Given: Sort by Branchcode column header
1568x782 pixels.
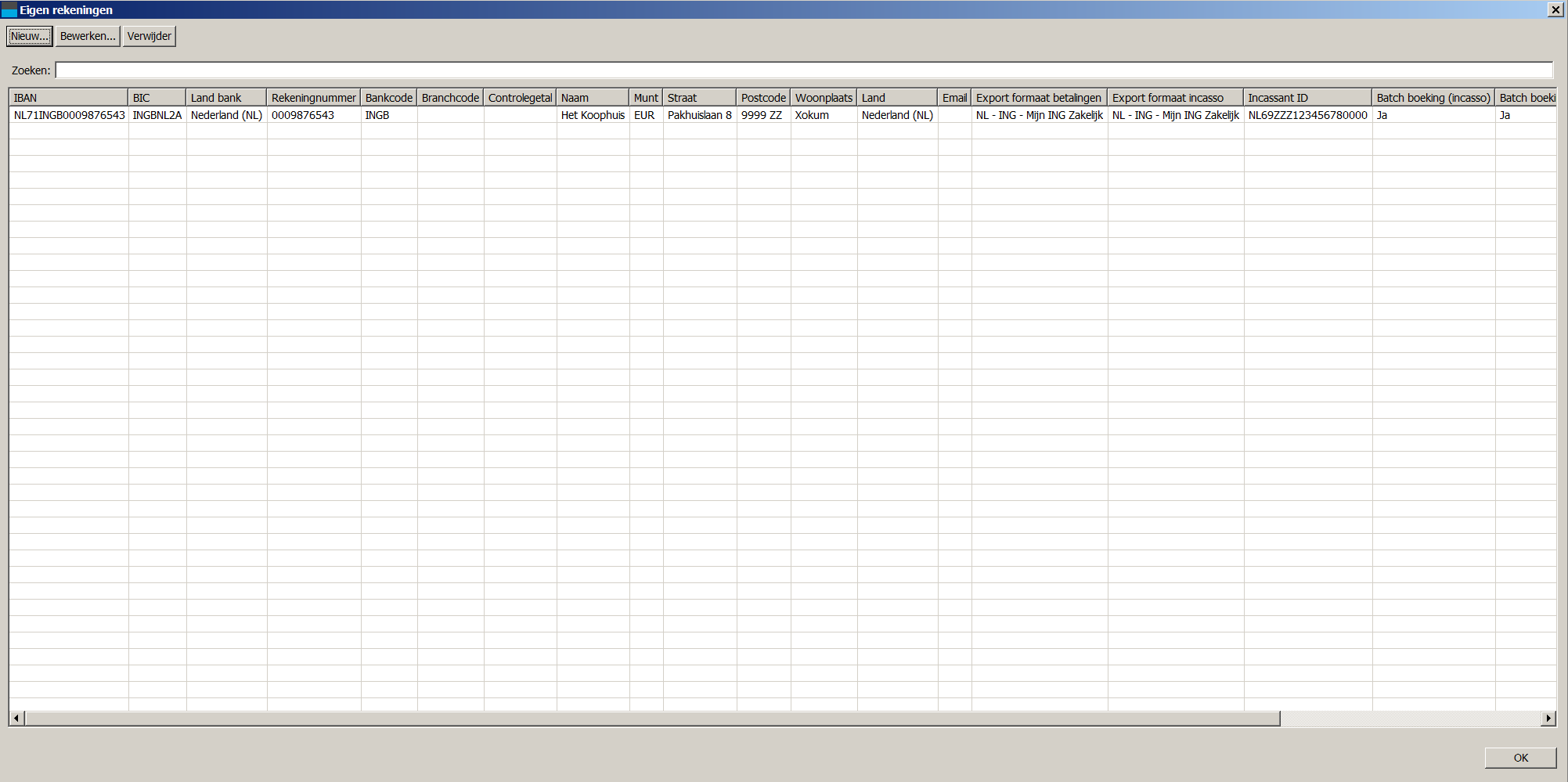Looking at the screenshot, I should pos(450,98).
